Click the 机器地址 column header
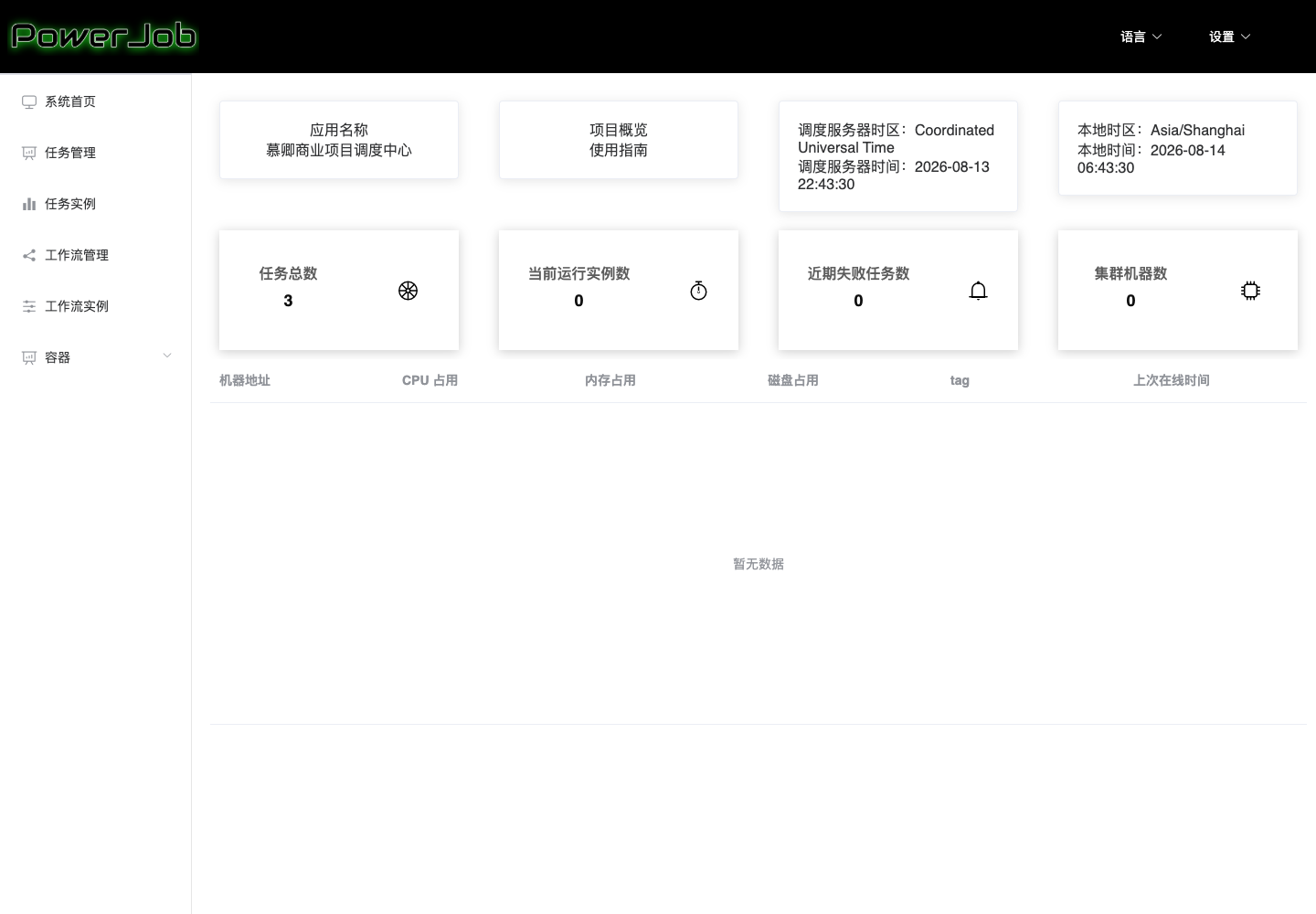The image size is (1316, 914). pyautogui.click(x=245, y=380)
